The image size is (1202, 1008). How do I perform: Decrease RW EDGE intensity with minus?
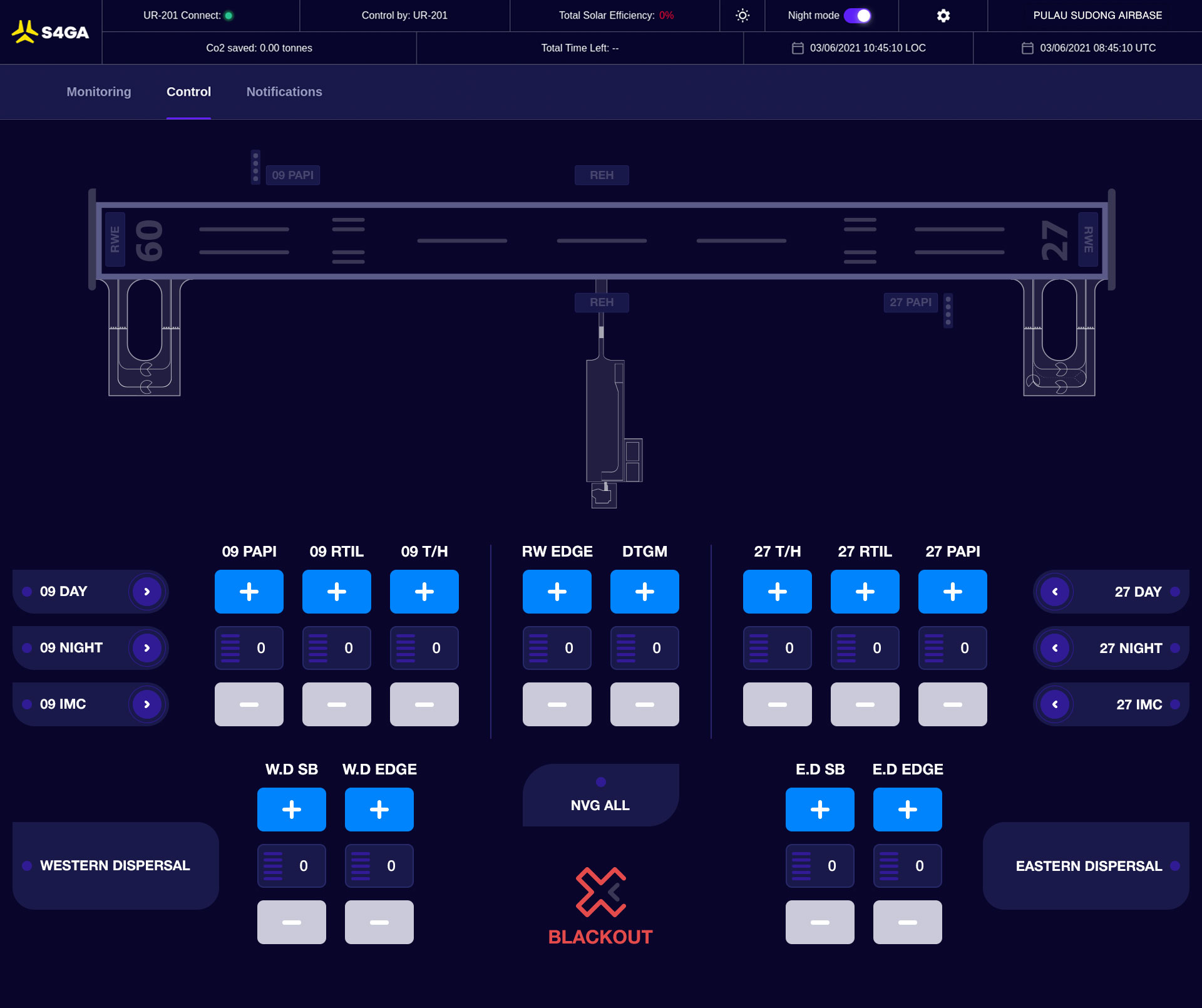pos(557,704)
